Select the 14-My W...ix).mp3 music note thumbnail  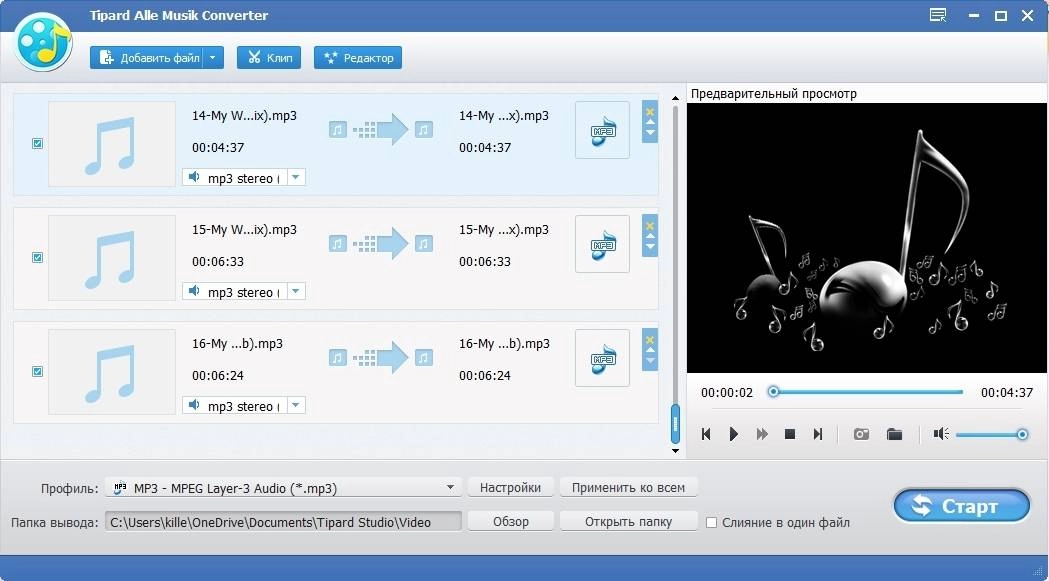112,144
